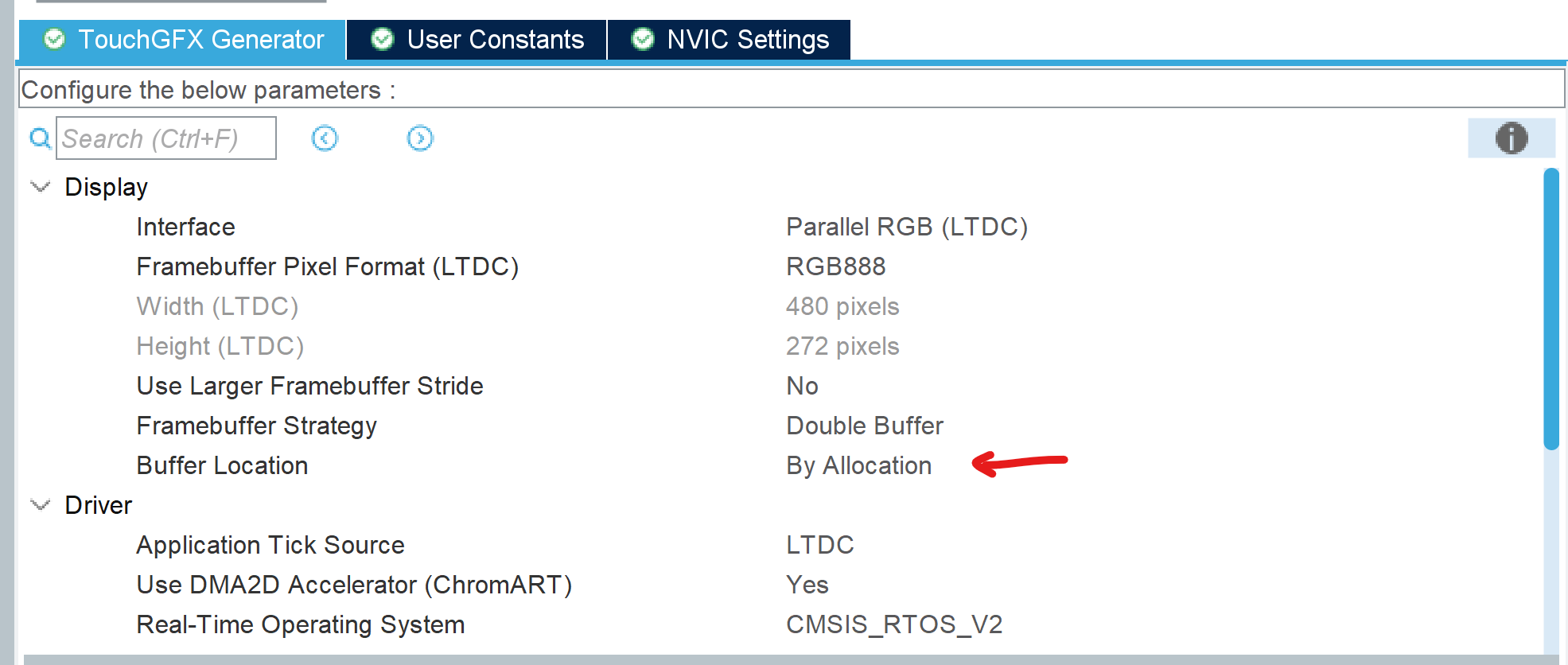Open the information panel via the info icon

pyautogui.click(x=1511, y=138)
